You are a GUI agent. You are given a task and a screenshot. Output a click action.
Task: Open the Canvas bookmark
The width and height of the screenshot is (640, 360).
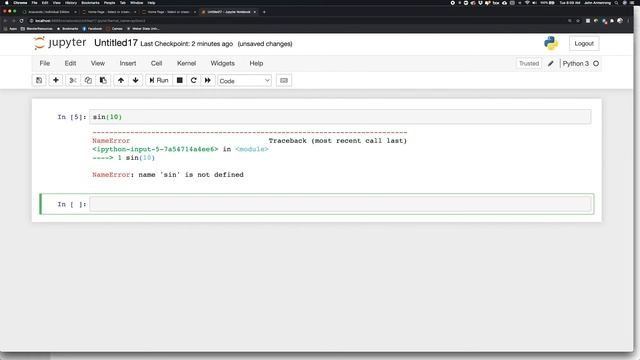(x=115, y=29)
